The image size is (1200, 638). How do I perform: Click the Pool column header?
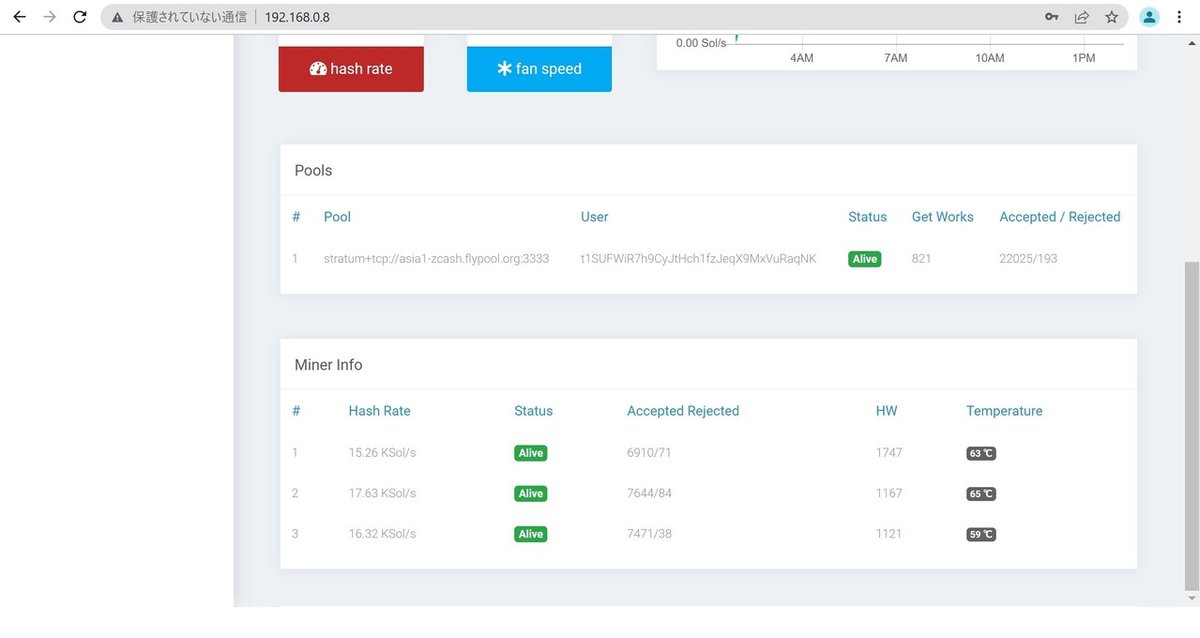[337, 217]
